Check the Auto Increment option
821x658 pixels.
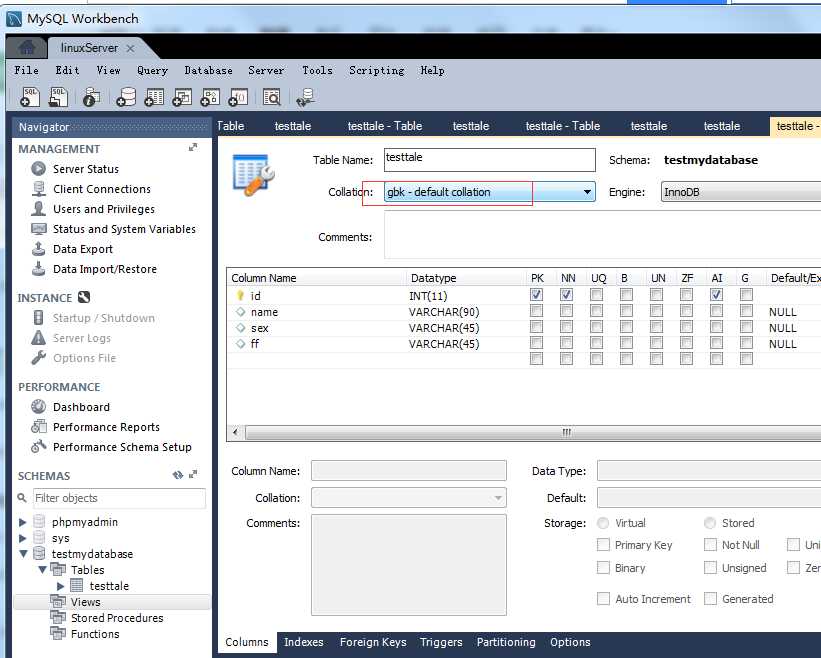click(x=603, y=598)
